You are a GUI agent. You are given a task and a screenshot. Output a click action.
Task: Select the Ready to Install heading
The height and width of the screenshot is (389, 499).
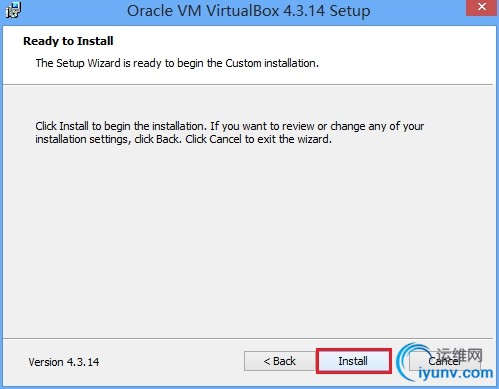point(68,41)
